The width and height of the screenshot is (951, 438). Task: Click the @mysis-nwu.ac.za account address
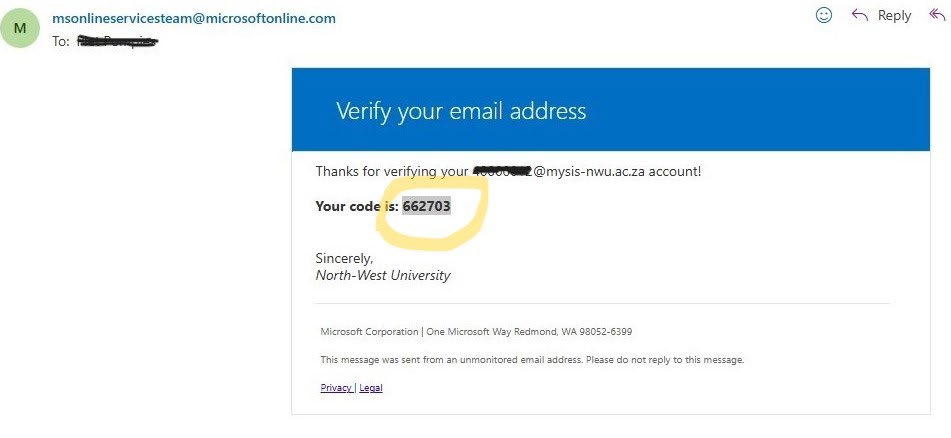[x=559, y=172]
